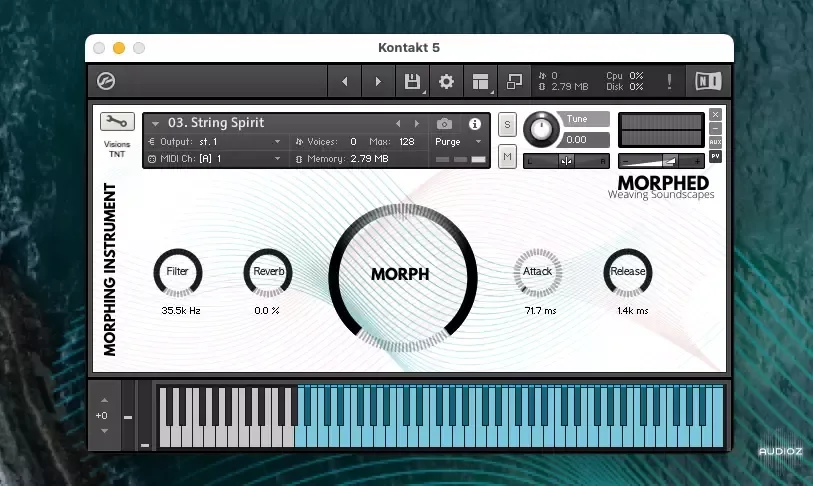This screenshot has height=486, width=813.
Task: Click the Reverb knob
Action: [x=268, y=272]
